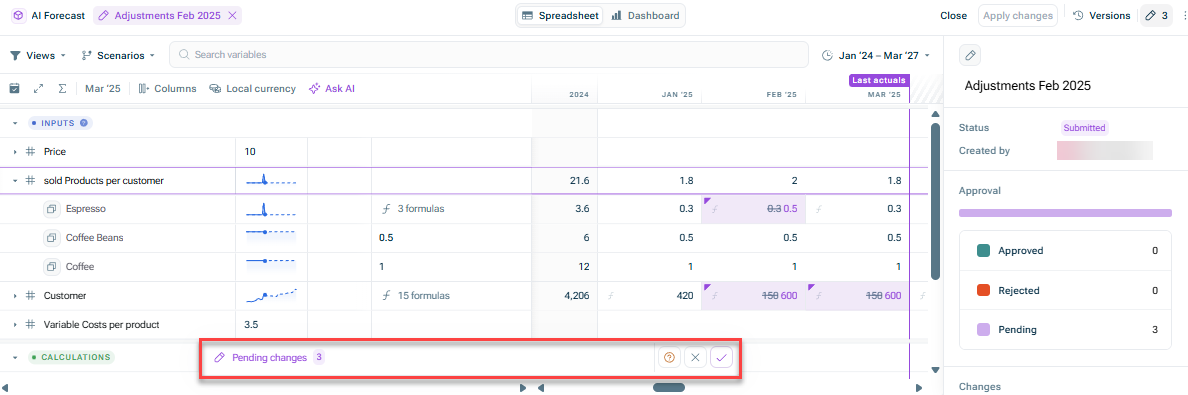Click the Espresso sparkline chart
This screenshot has height=395, width=1188.
[x=271, y=208]
